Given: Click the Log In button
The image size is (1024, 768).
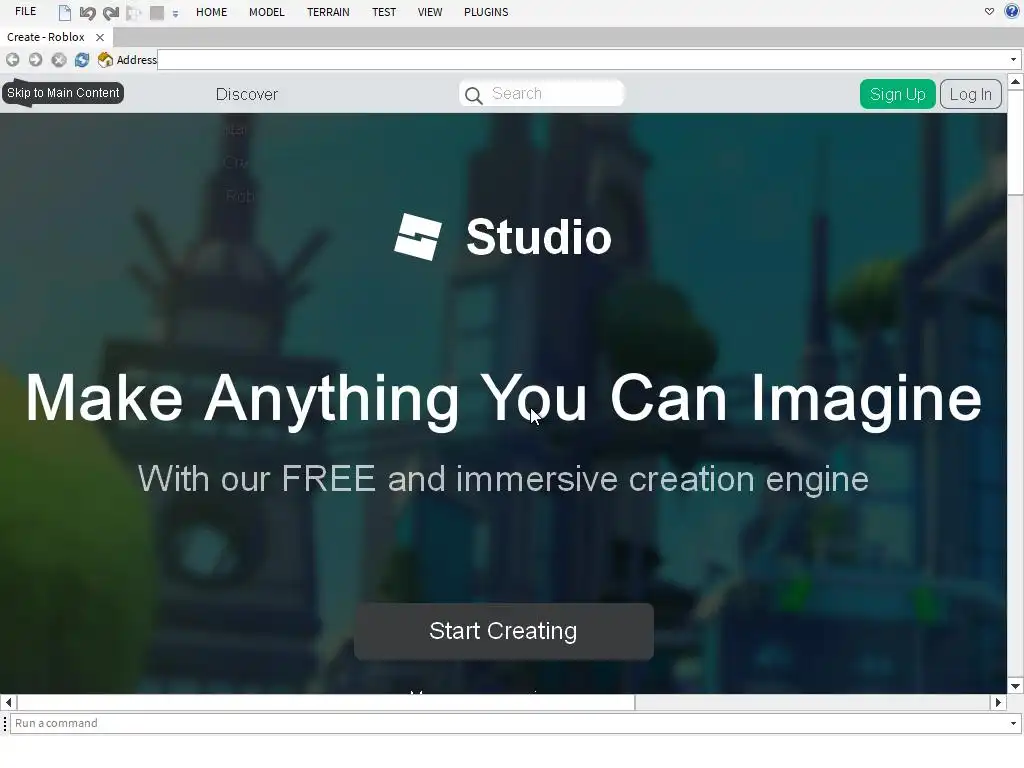Looking at the screenshot, I should click(970, 94).
